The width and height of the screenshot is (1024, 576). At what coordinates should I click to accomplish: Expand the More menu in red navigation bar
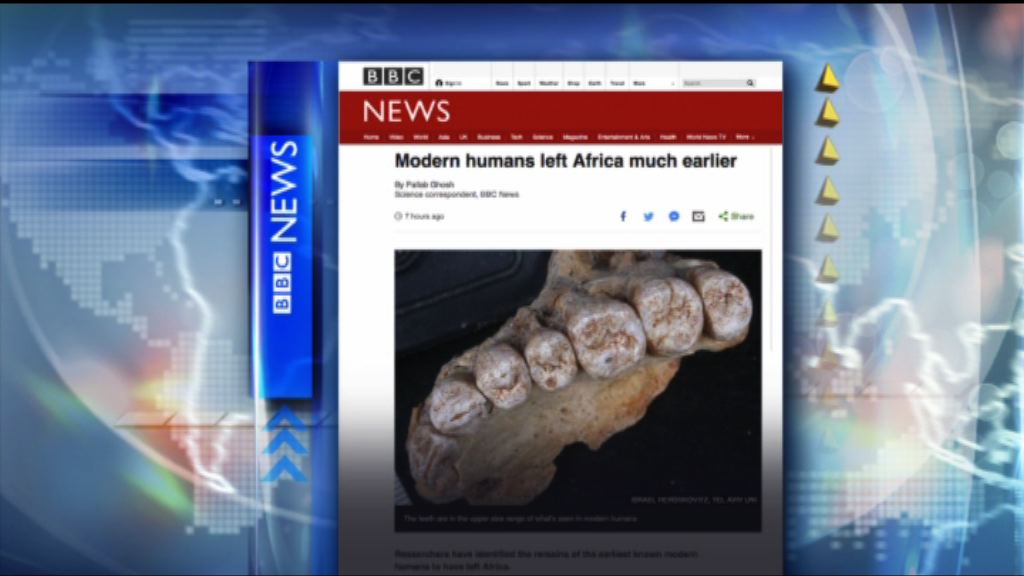(x=744, y=137)
